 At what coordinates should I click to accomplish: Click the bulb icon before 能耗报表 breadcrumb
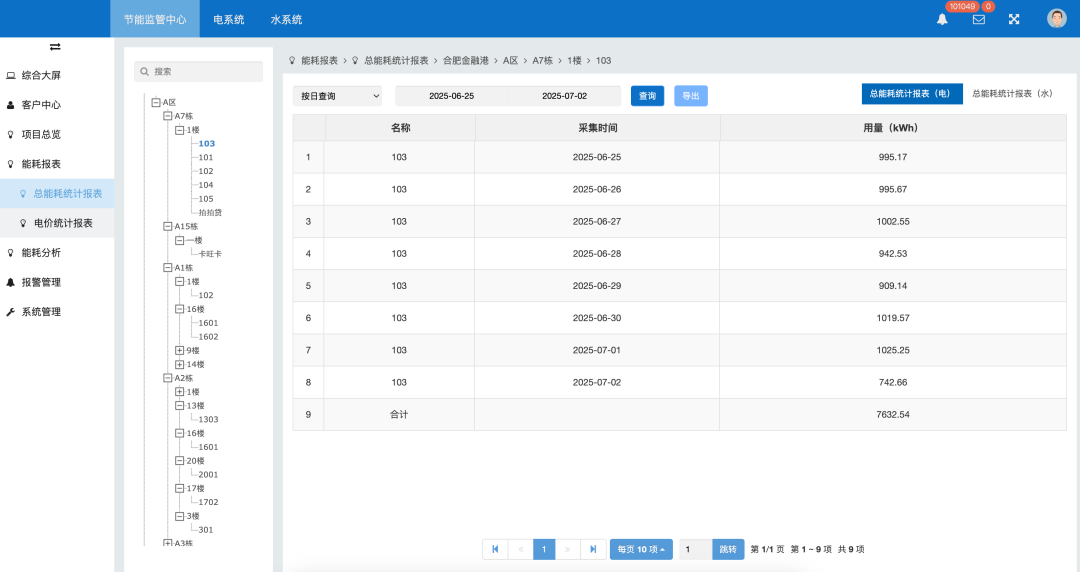coord(292,61)
